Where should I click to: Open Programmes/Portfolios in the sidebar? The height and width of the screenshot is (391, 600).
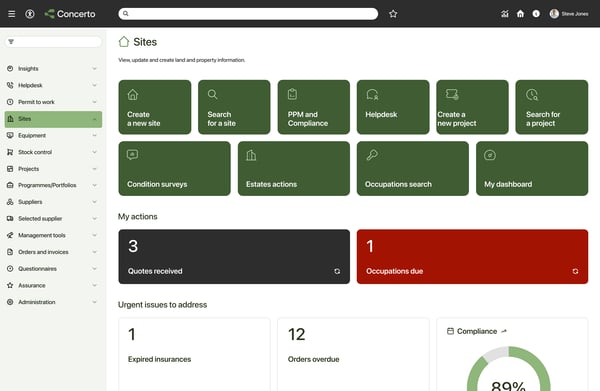pyautogui.click(x=53, y=185)
